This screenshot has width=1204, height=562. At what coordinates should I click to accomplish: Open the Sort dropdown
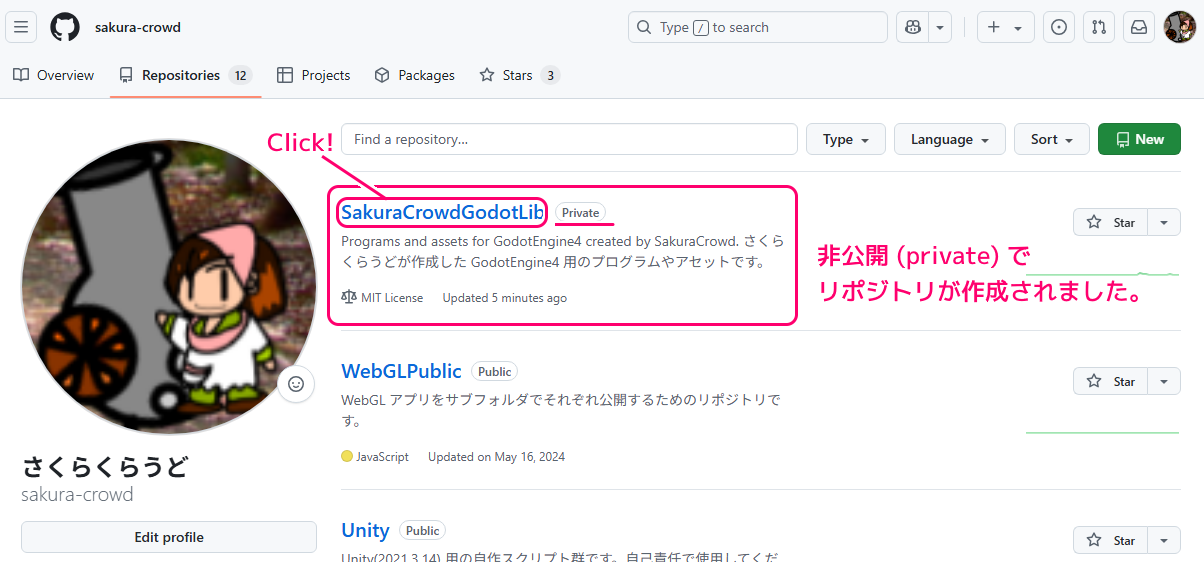(1051, 140)
